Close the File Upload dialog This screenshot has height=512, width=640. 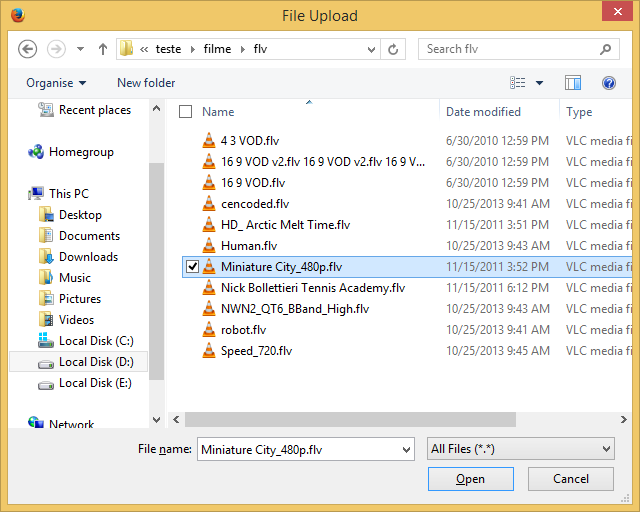[x=618, y=11]
